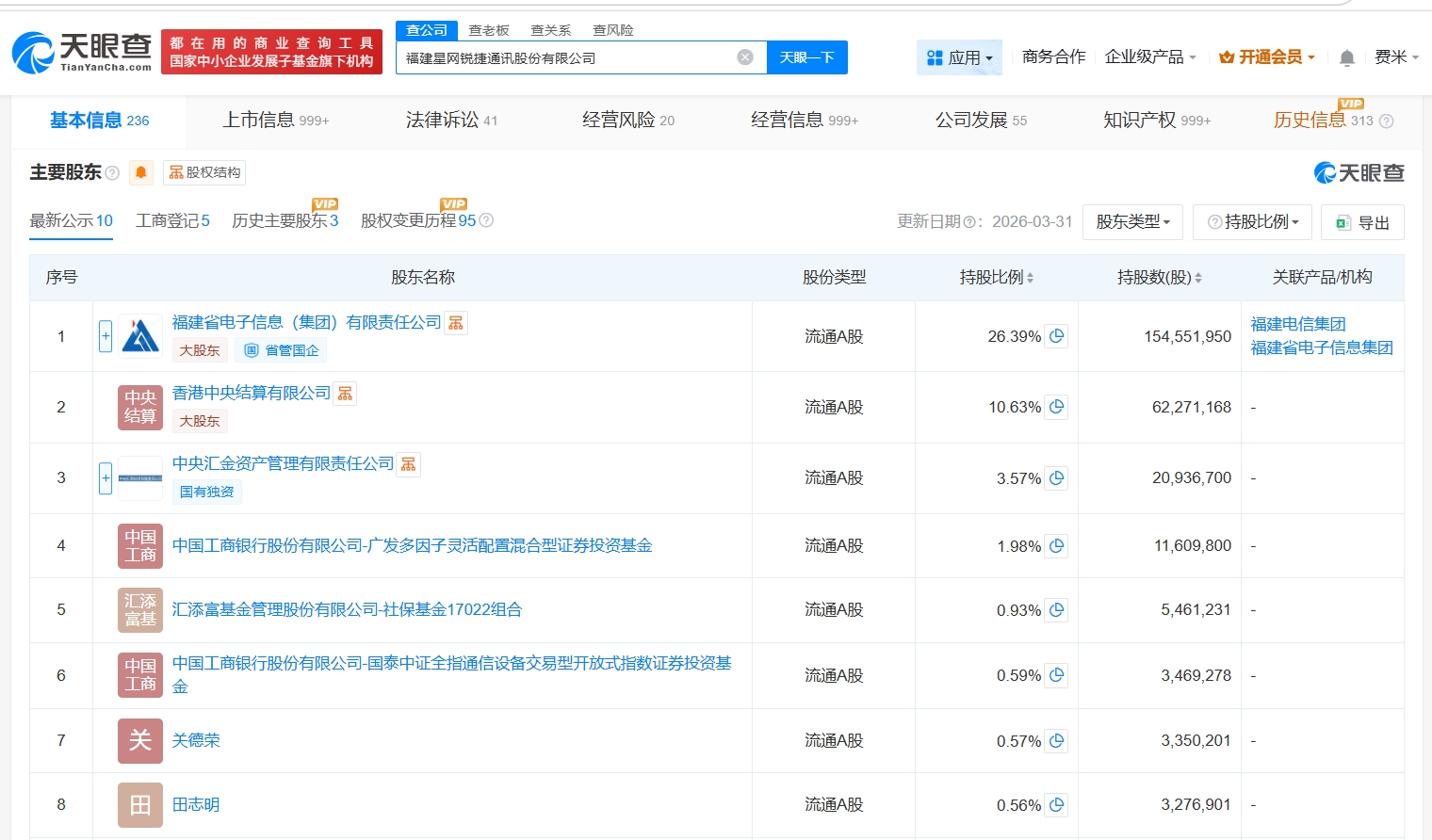
Task: Switch to 经营风险 tab
Action: click(x=628, y=121)
